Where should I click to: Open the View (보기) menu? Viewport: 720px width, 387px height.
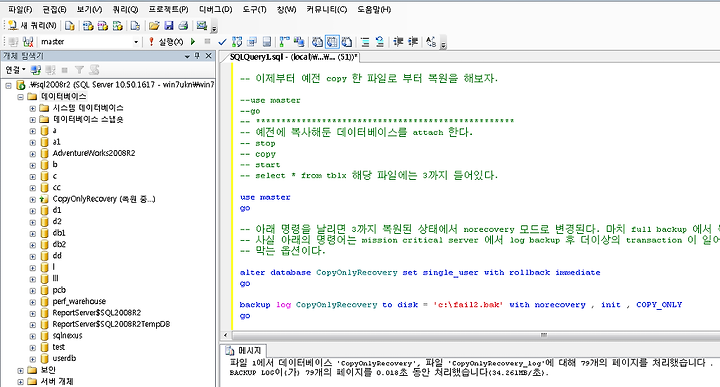click(x=89, y=9)
